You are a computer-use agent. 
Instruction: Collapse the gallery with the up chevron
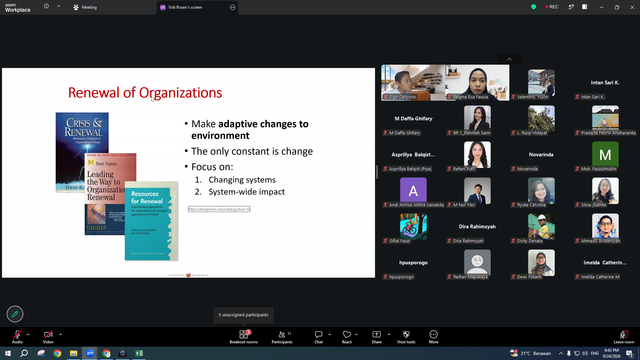tap(509, 59)
